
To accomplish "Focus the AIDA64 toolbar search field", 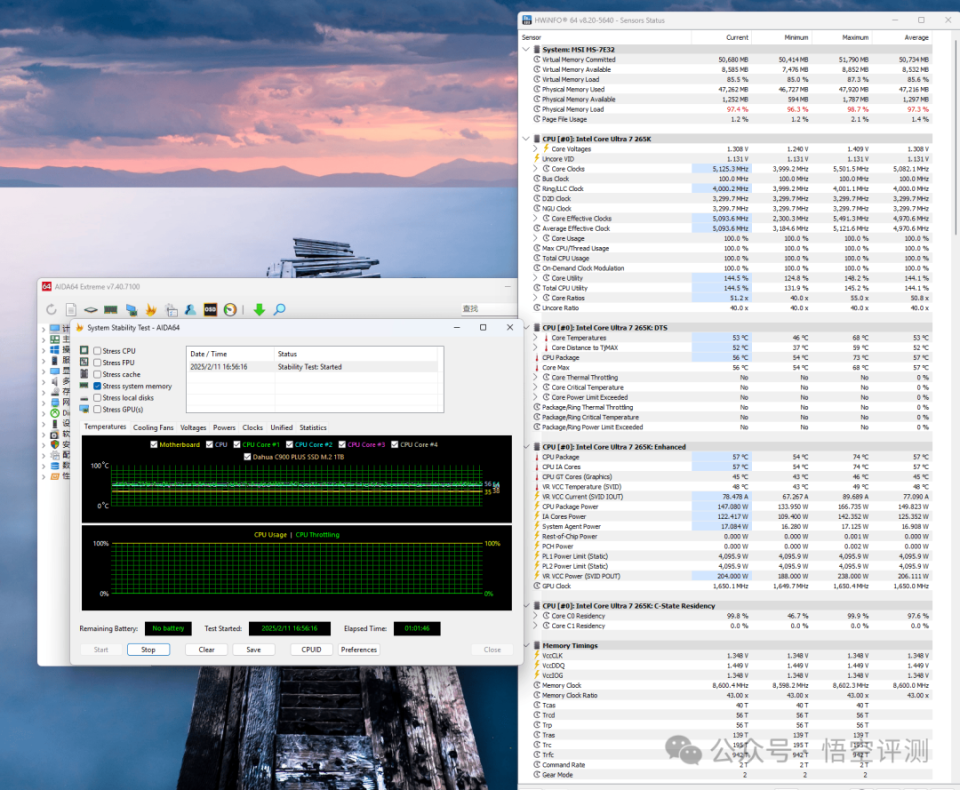I will [489, 309].
